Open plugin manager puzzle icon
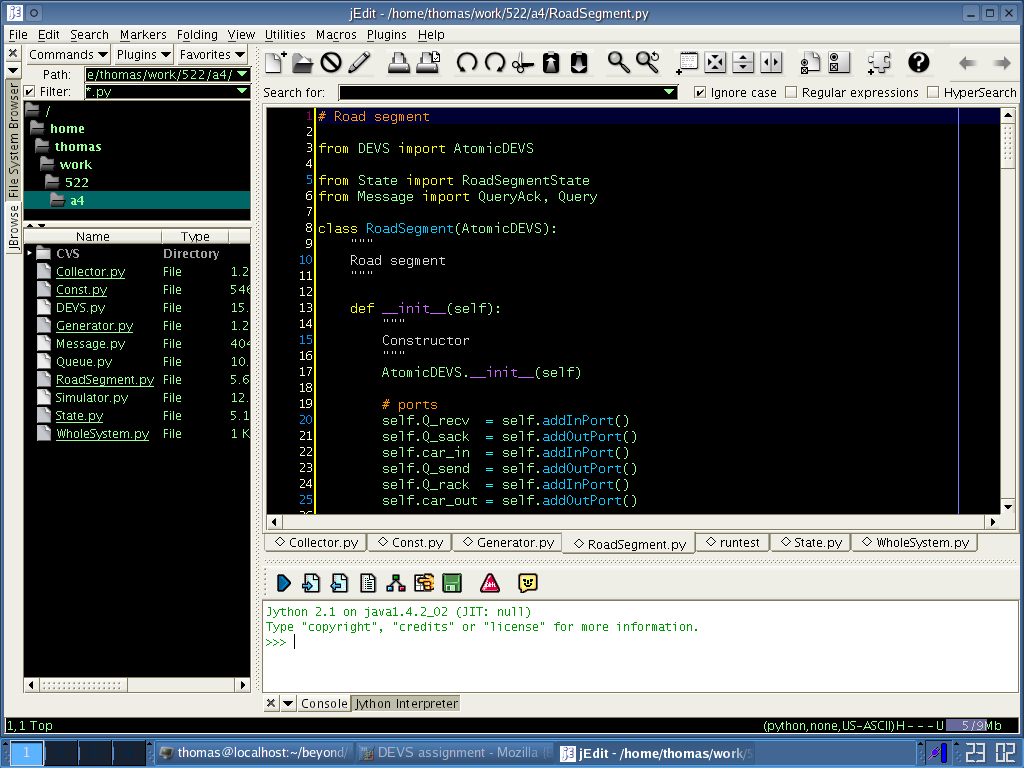The height and width of the screenshot is (768, 1024). pyautogui.click(x=879, y=62)
